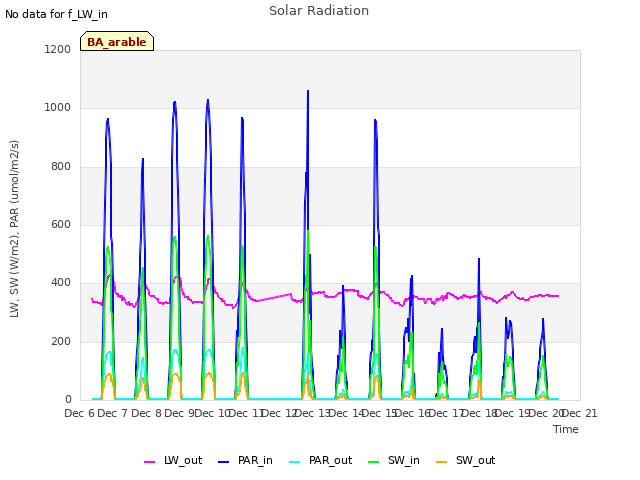Click the 0 y-axis tick label

tap(68, 399)
